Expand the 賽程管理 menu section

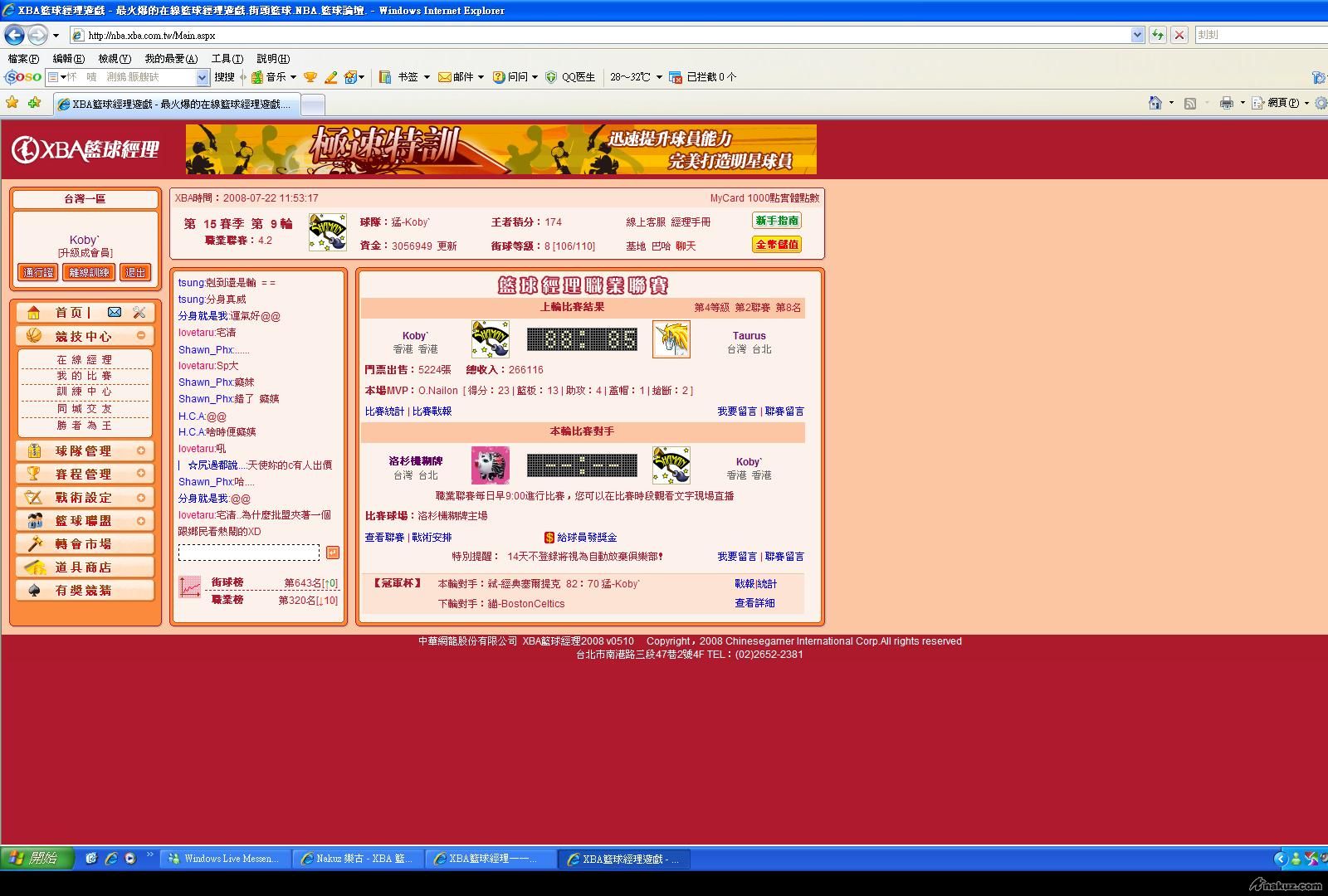[141, 473]
